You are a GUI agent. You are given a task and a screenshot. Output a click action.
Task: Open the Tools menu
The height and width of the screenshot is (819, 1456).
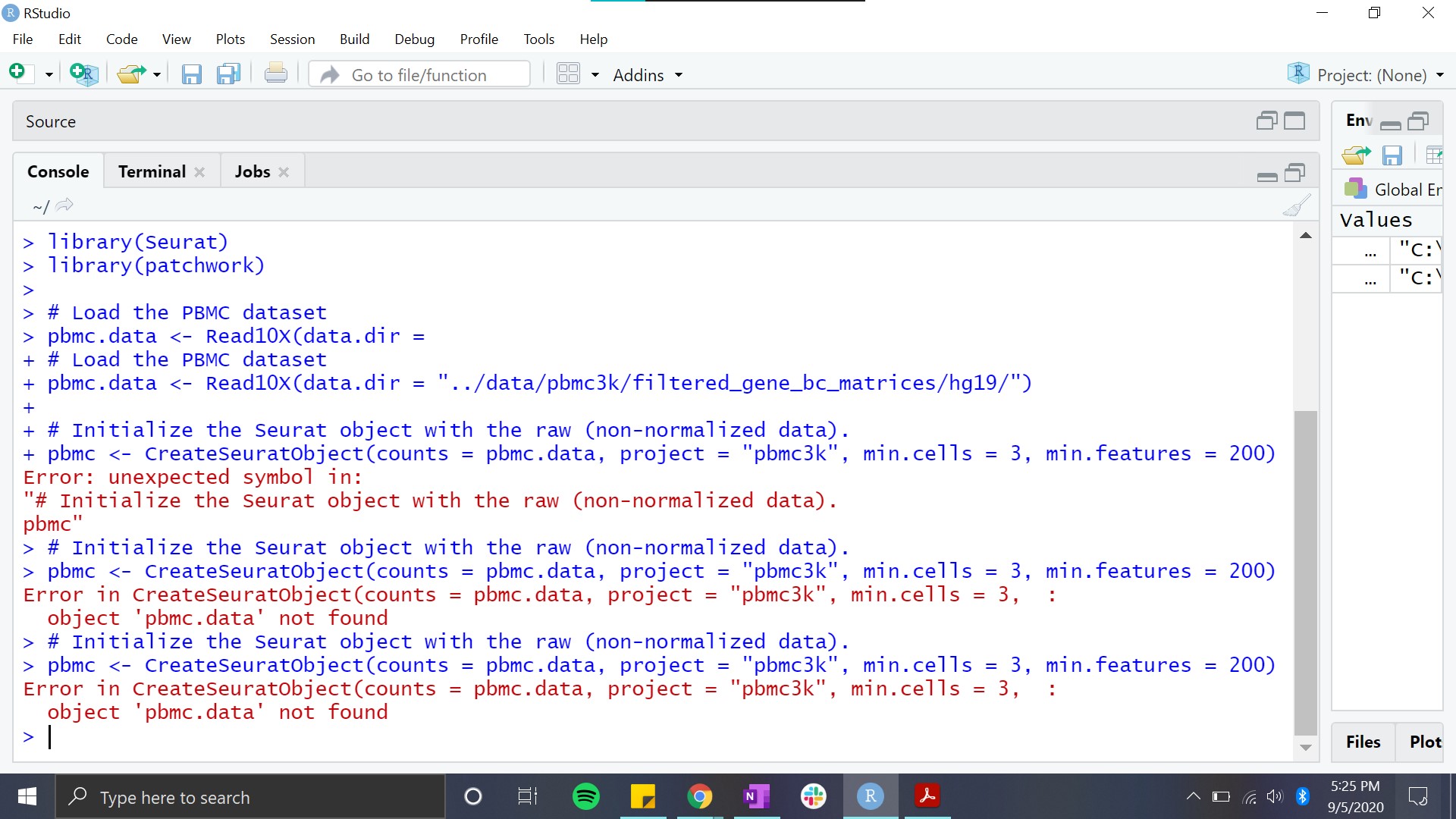[x=538, y=39]
